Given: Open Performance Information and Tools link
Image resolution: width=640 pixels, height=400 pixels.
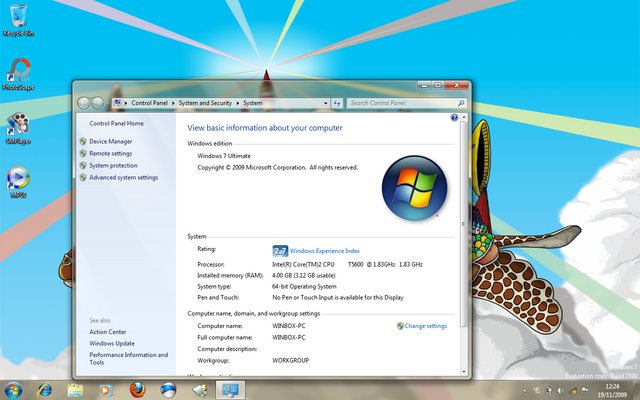Looking at the screenshot, I should [x=129, y=358].
